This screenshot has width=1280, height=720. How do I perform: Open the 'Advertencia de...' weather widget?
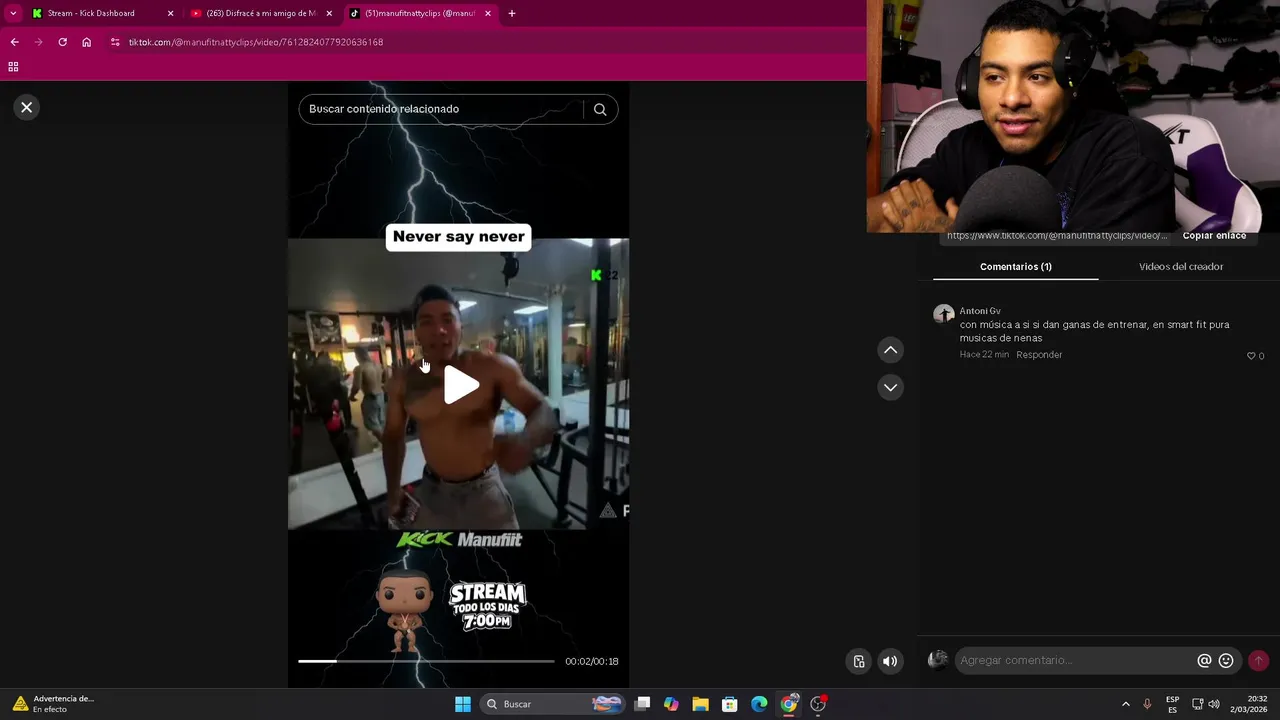click(53, 704)
